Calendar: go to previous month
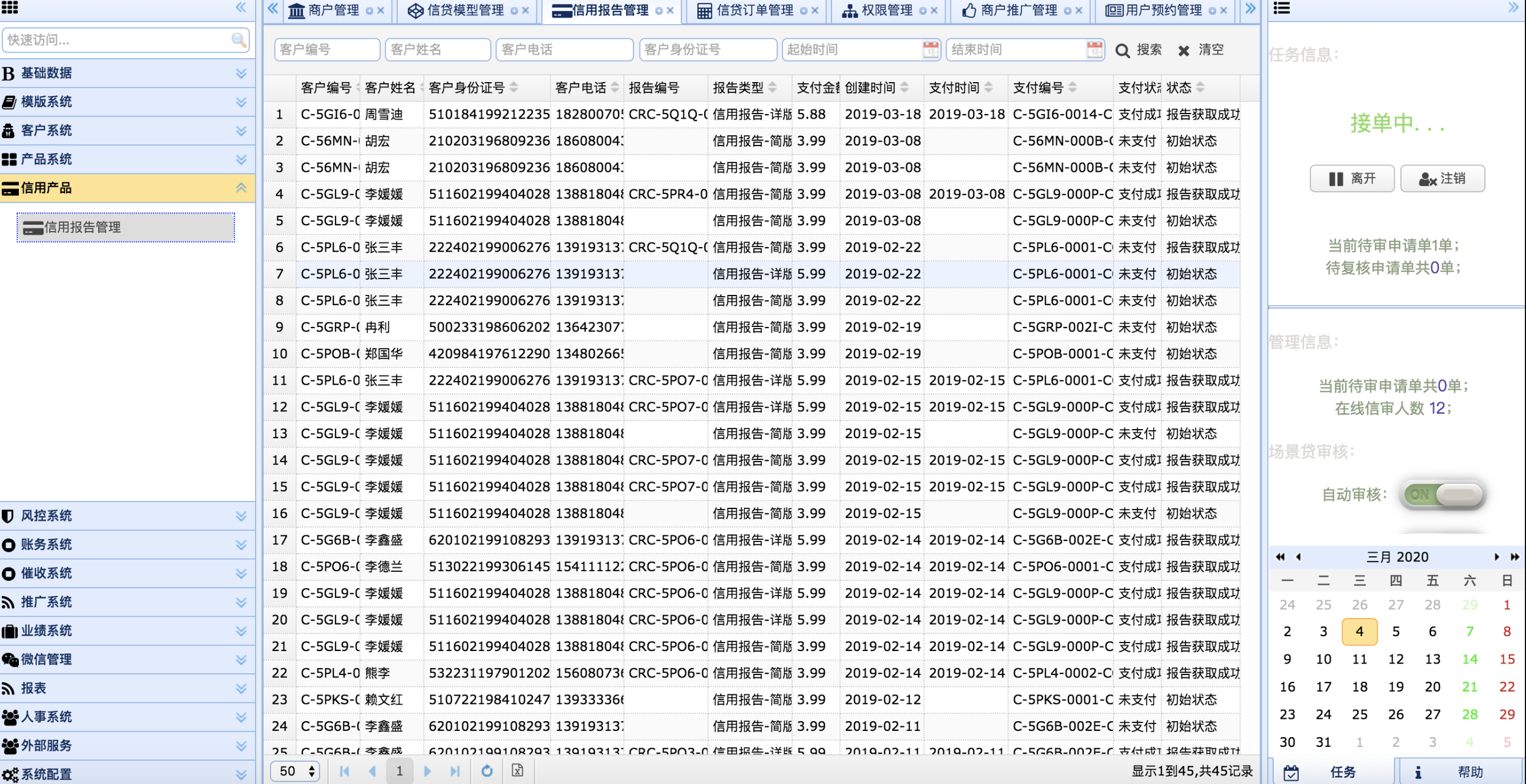This screenshot has width=1526, height=784. tap(1298, 556)
